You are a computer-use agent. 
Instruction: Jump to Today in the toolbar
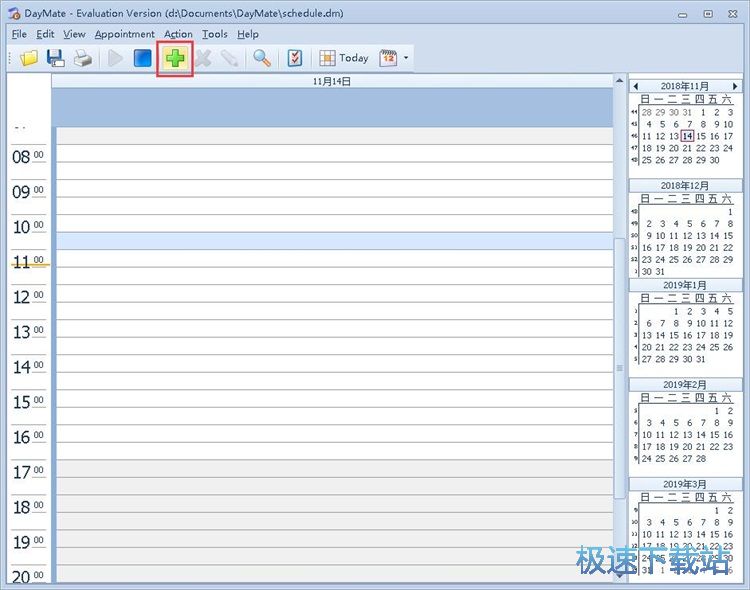tap(344, 58)
